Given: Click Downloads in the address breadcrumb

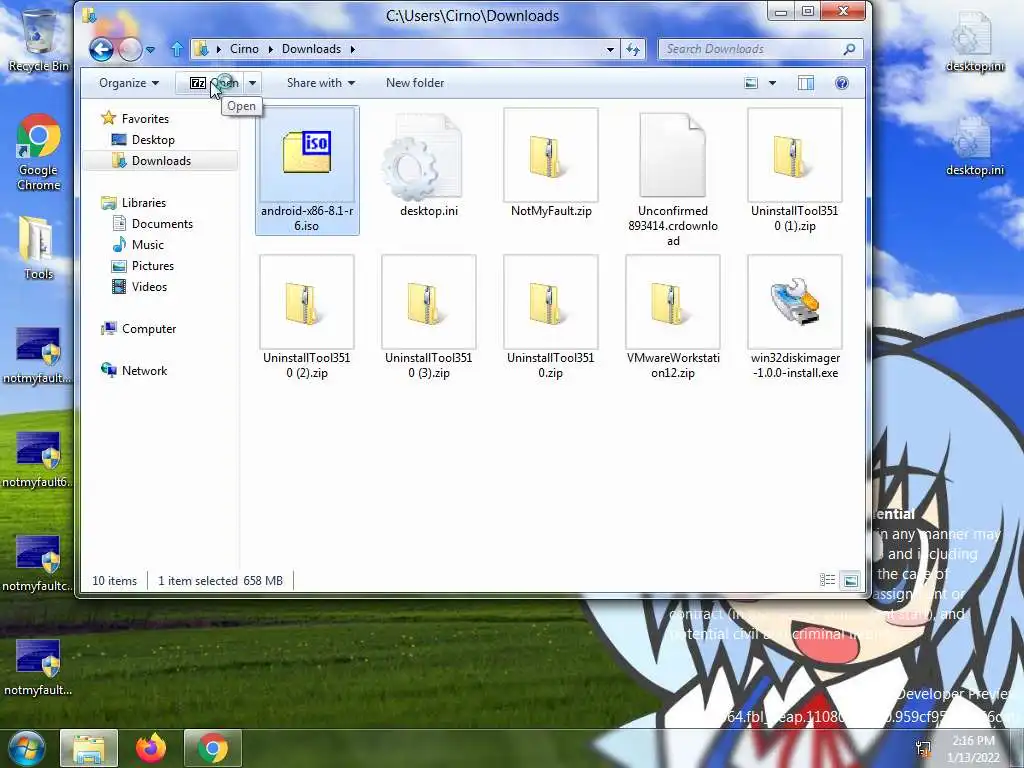Looking at the screenshot, I should 312,49.
